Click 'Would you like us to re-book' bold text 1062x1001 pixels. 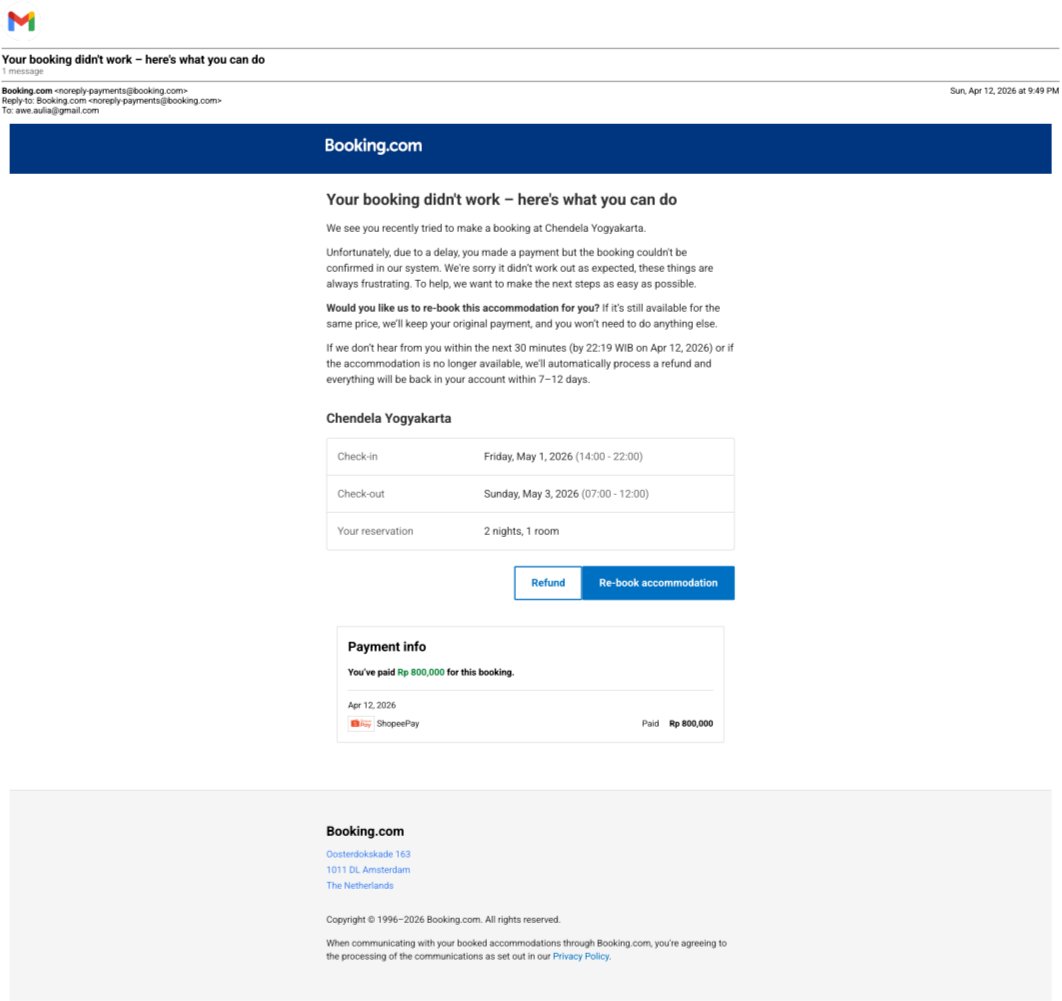click(463, 307)
